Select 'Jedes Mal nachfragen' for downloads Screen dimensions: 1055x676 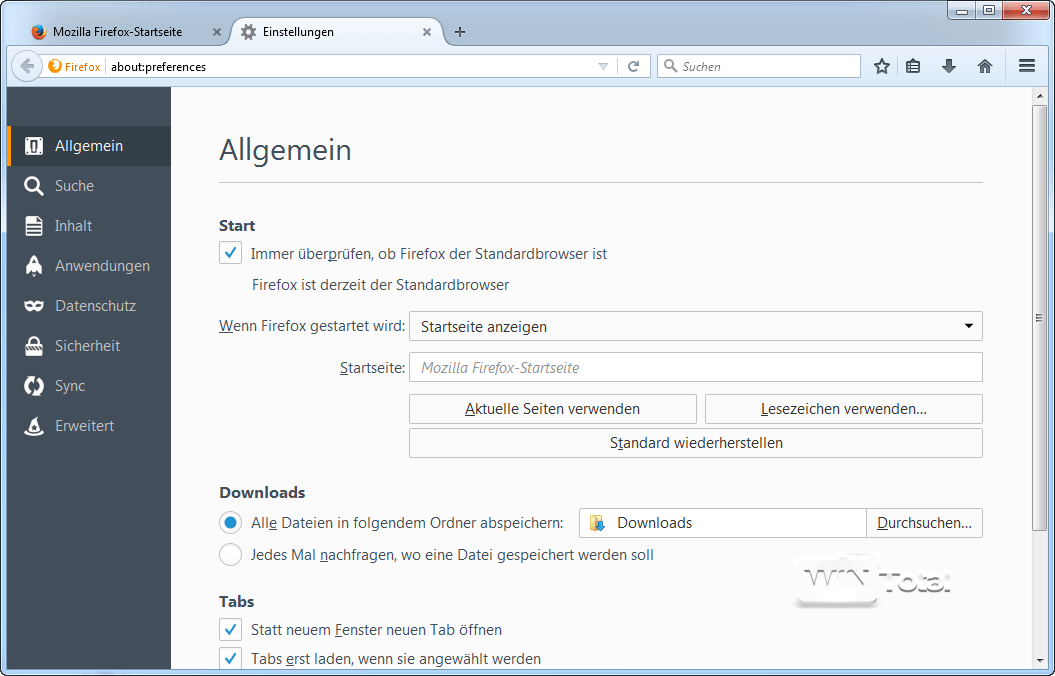(x=230, y=554)
